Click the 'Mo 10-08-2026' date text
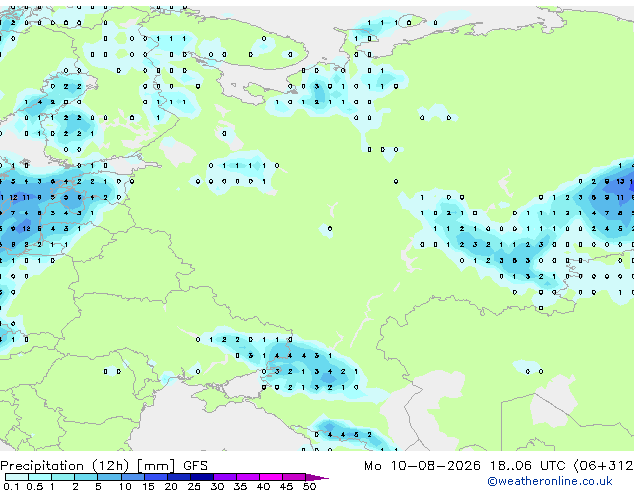Screen dimensions: 634x490 [x=422, y=466]
